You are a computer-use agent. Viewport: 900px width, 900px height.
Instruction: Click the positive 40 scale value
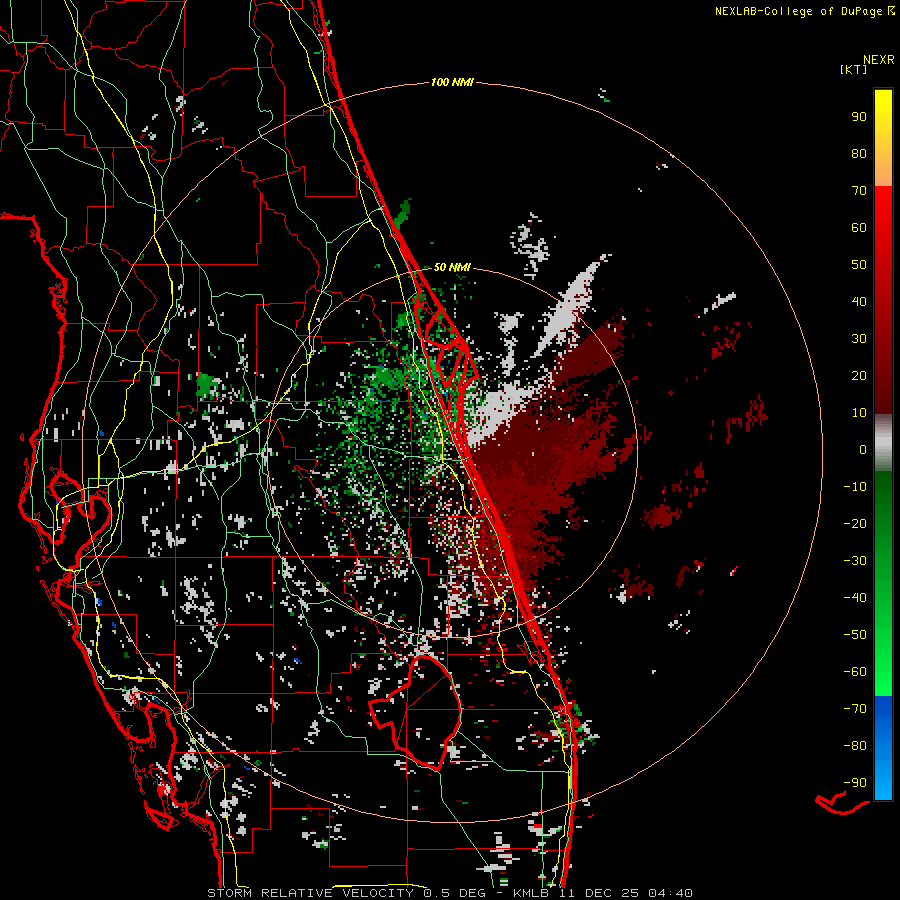point(859,302)
